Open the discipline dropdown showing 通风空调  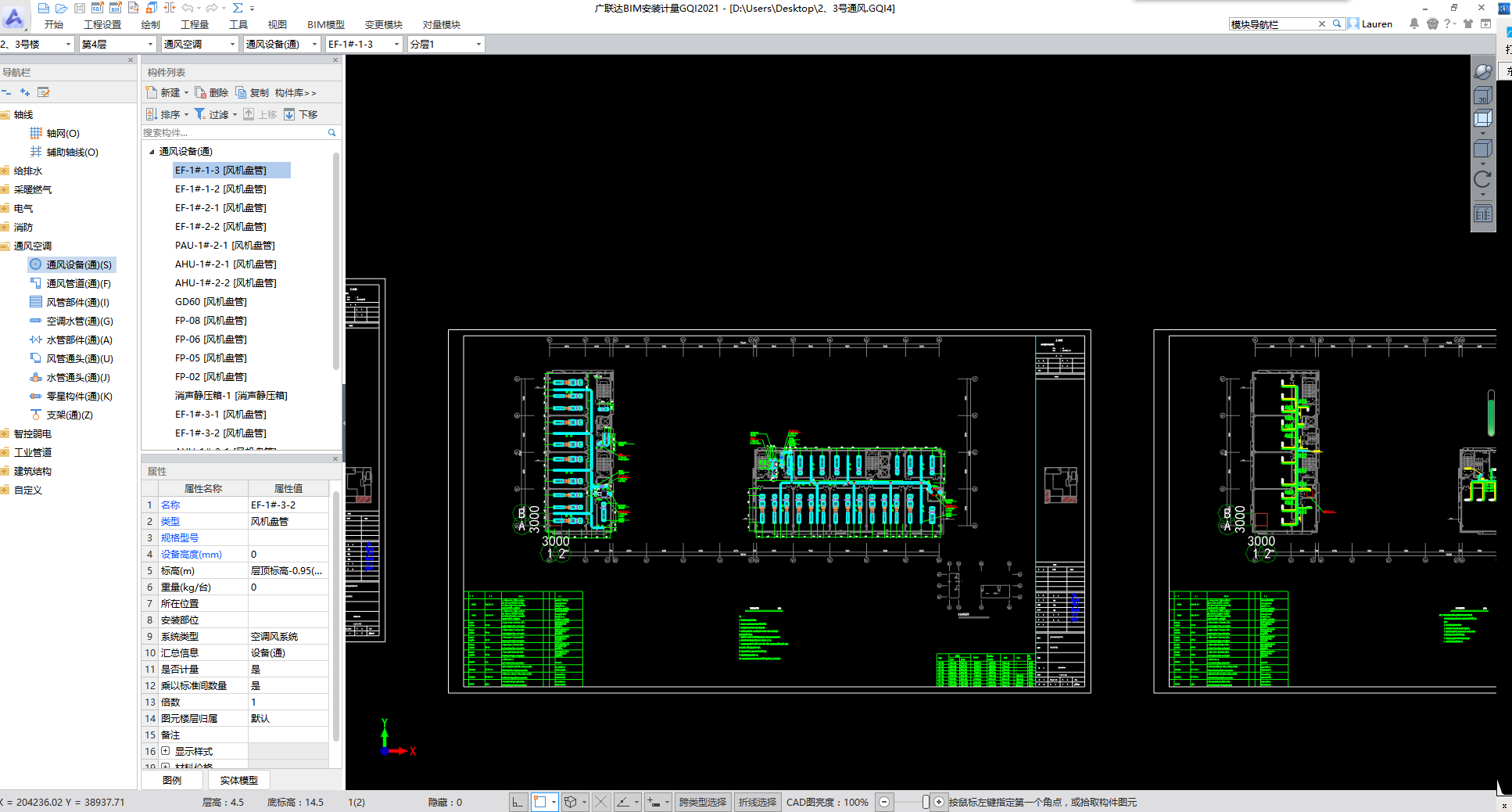tap(199, 44)
